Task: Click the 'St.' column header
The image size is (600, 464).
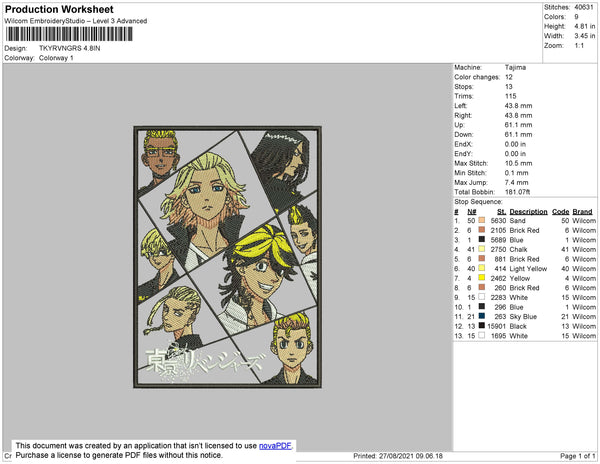Action: tap(502, 212)
